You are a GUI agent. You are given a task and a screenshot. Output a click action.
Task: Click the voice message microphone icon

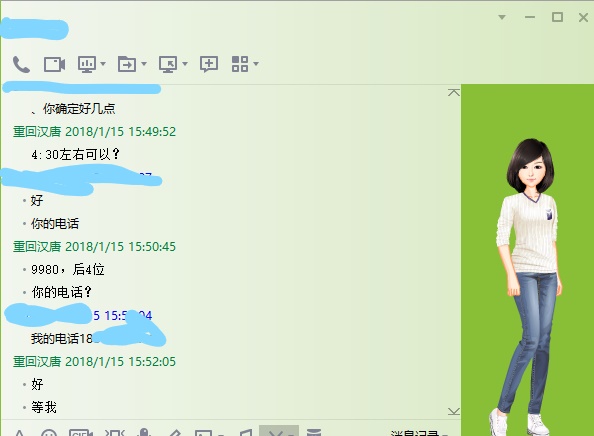click(144, 433)
